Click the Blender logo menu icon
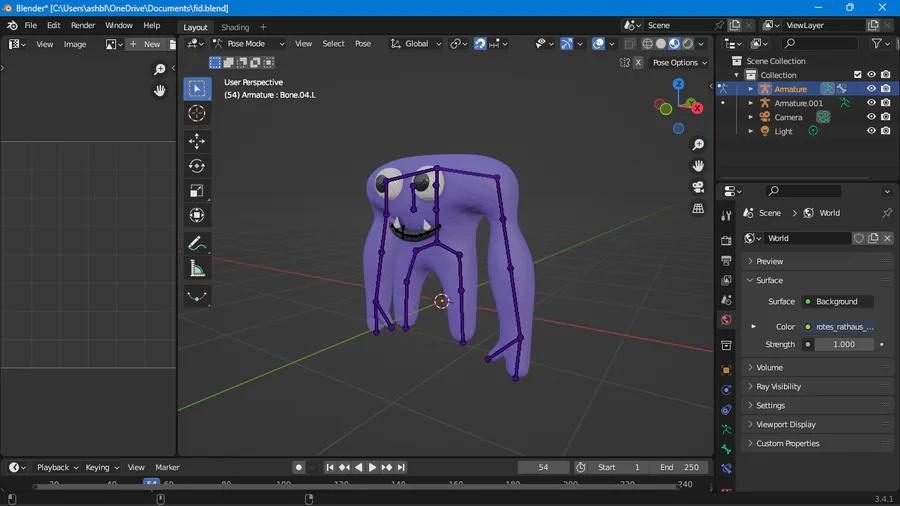900x506 pixels. click(12, 25)
